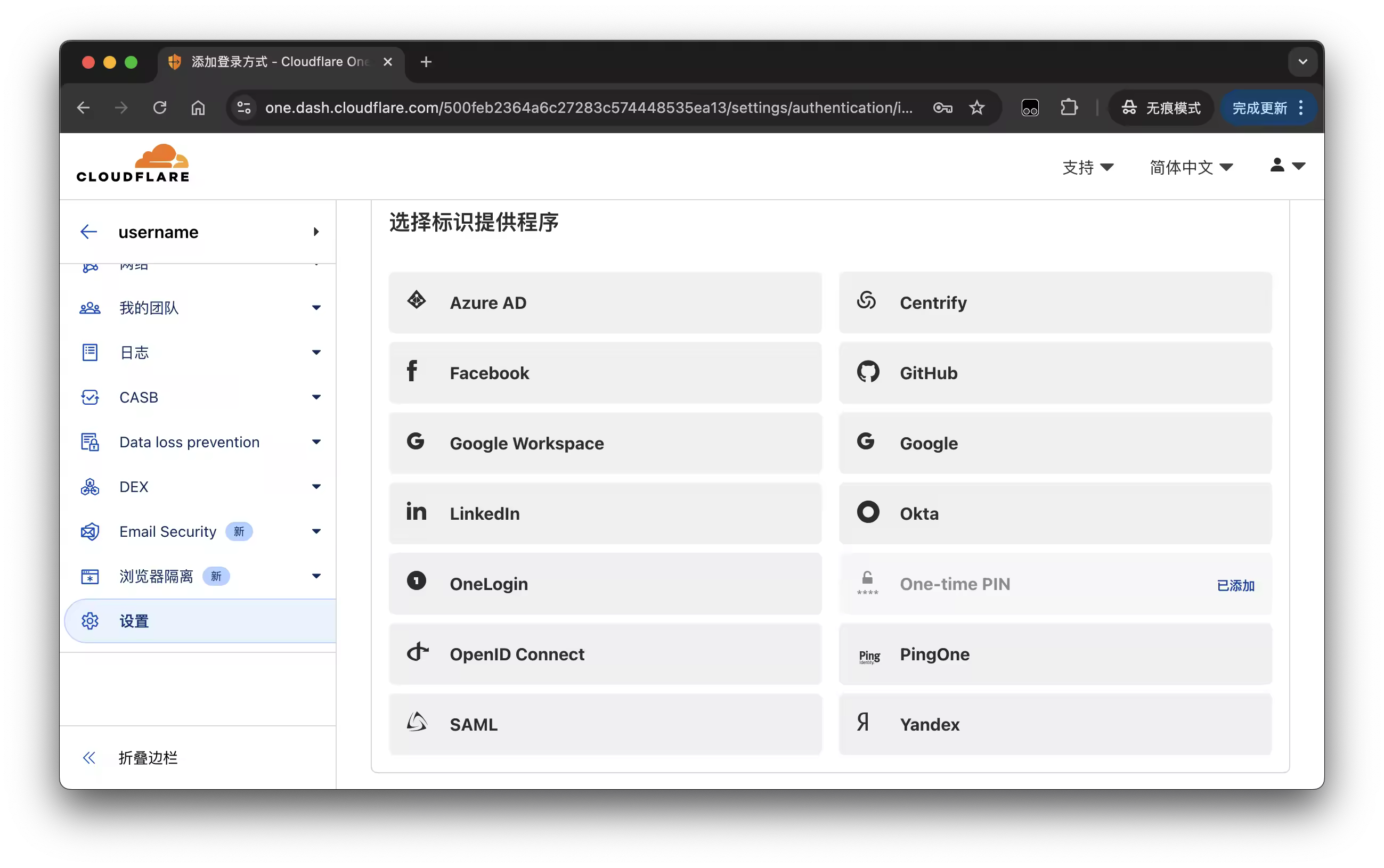Screen dimensions: 1384x868
Task: Expand the 日志 menu arrow
Action: pyautogui.click(x=316, y=353)
